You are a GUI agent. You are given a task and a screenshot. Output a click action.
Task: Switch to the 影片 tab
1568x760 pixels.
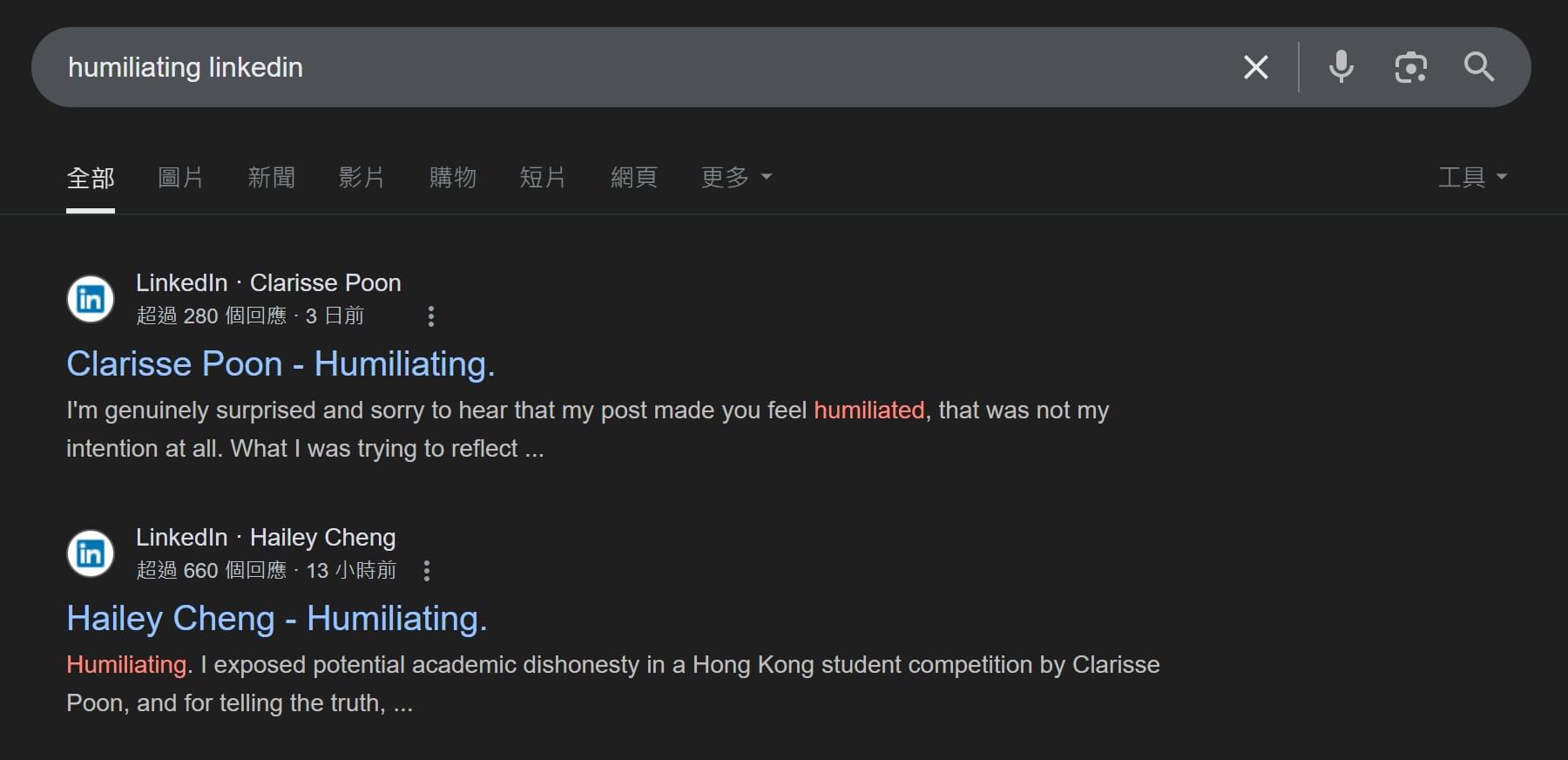coord(362,177)
